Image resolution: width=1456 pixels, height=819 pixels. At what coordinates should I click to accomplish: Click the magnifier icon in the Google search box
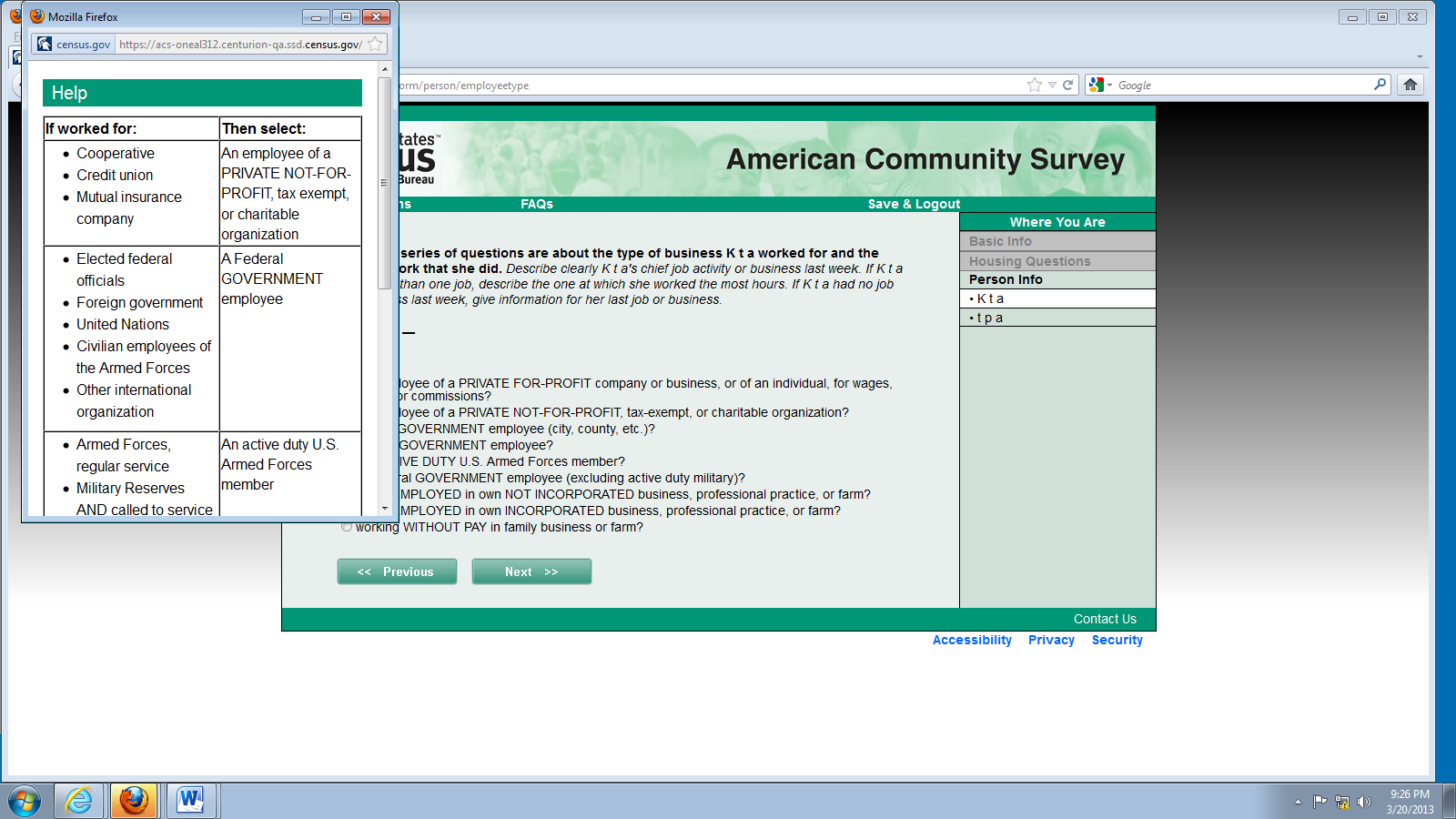1380,85
